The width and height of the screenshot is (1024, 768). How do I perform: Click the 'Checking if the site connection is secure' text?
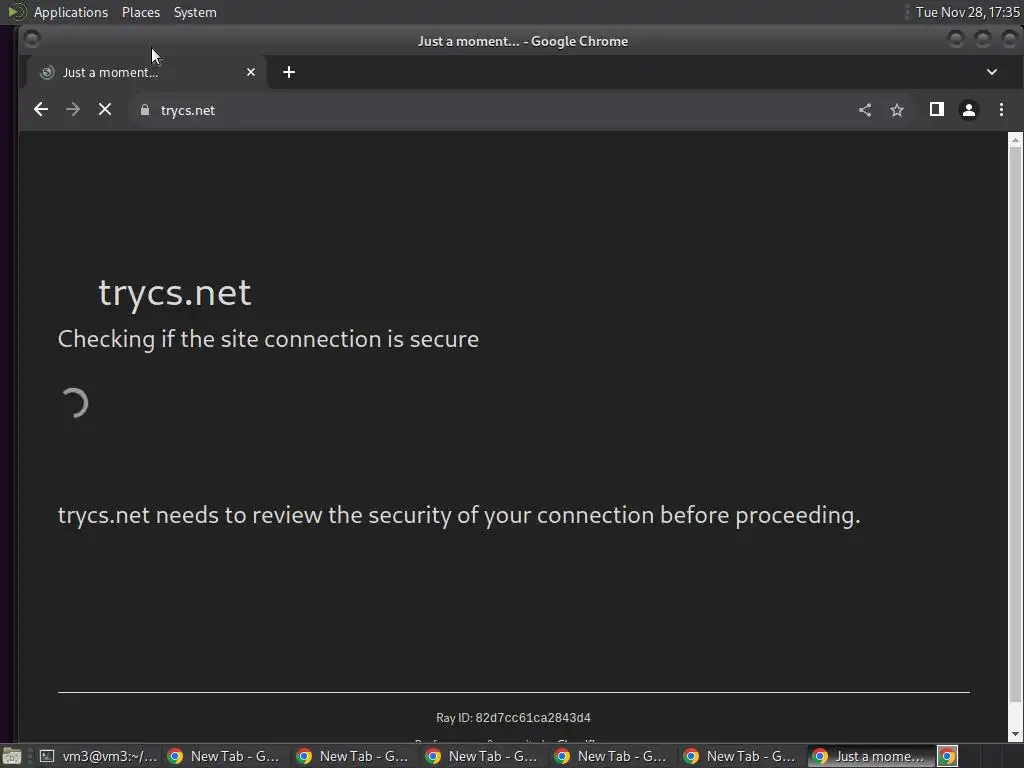point(268,339)
